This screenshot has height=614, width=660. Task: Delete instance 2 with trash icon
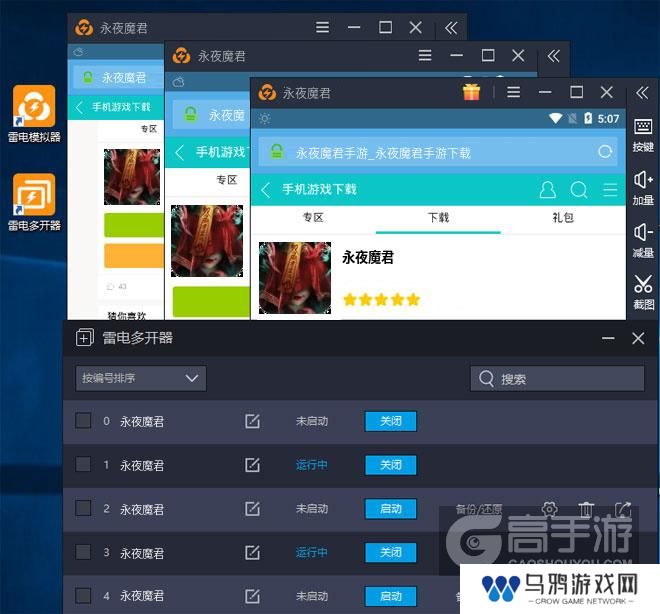tap(585, 509)
